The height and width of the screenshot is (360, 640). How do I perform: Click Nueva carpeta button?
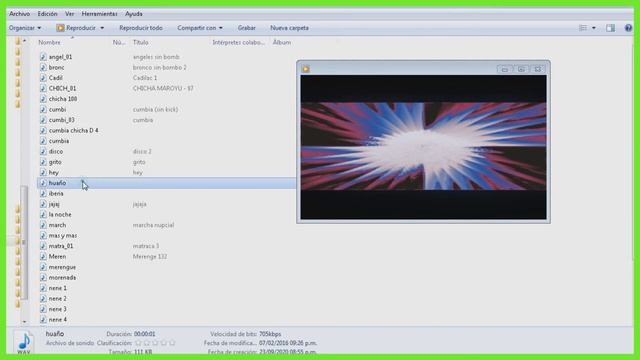coord(289,28)
